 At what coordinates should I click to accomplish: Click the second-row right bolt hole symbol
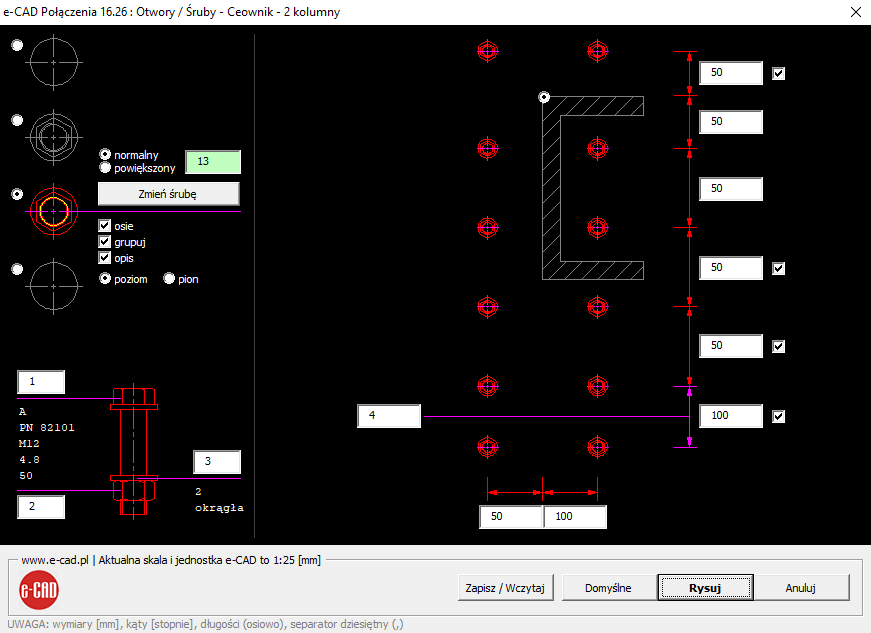pyautogui.click(x=598, y=148)
